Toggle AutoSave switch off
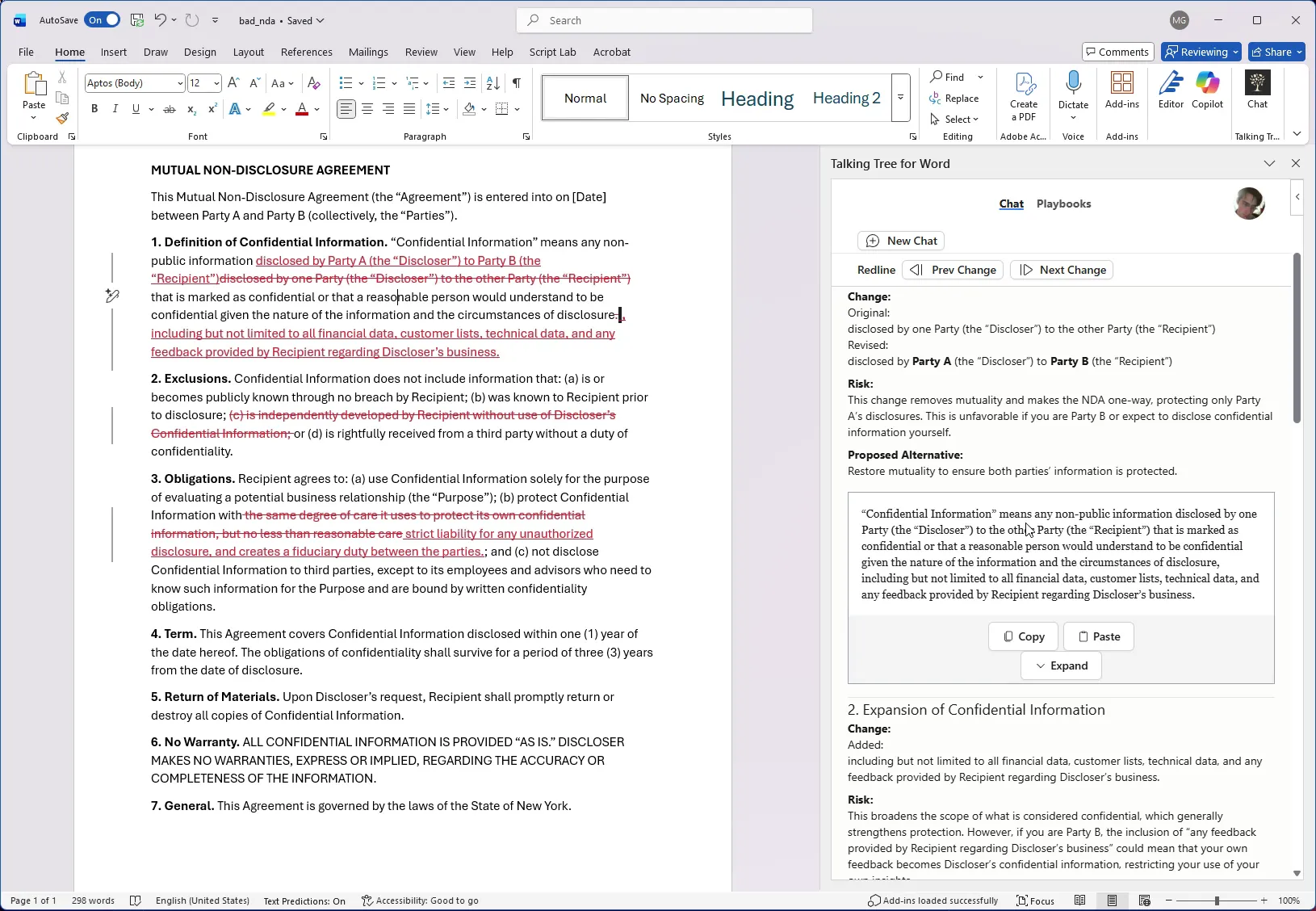The image size is (1316, 911). (x=102, y=20)
